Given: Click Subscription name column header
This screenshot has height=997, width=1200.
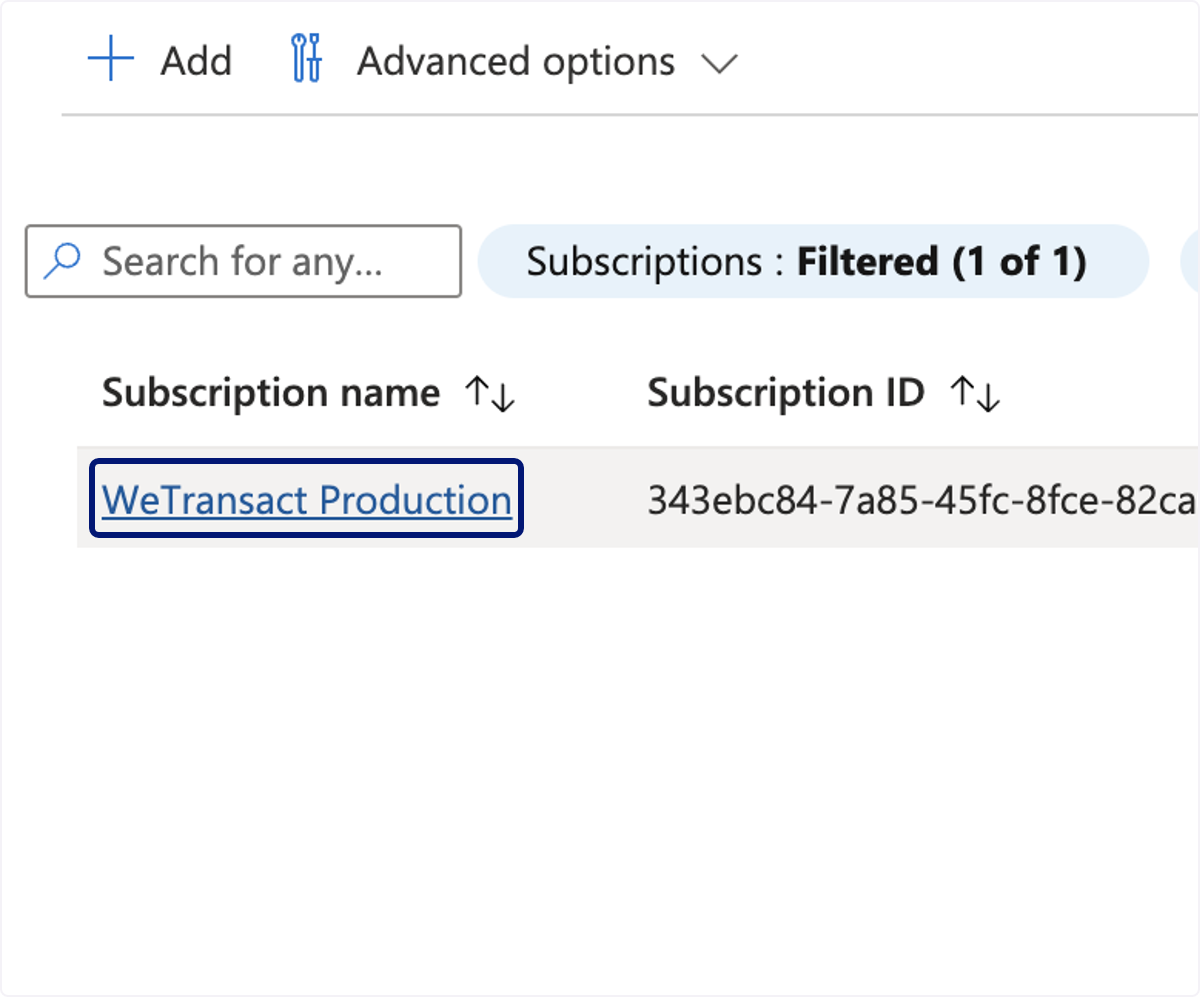Looking at the screenshot, I should tap(271, 393).
